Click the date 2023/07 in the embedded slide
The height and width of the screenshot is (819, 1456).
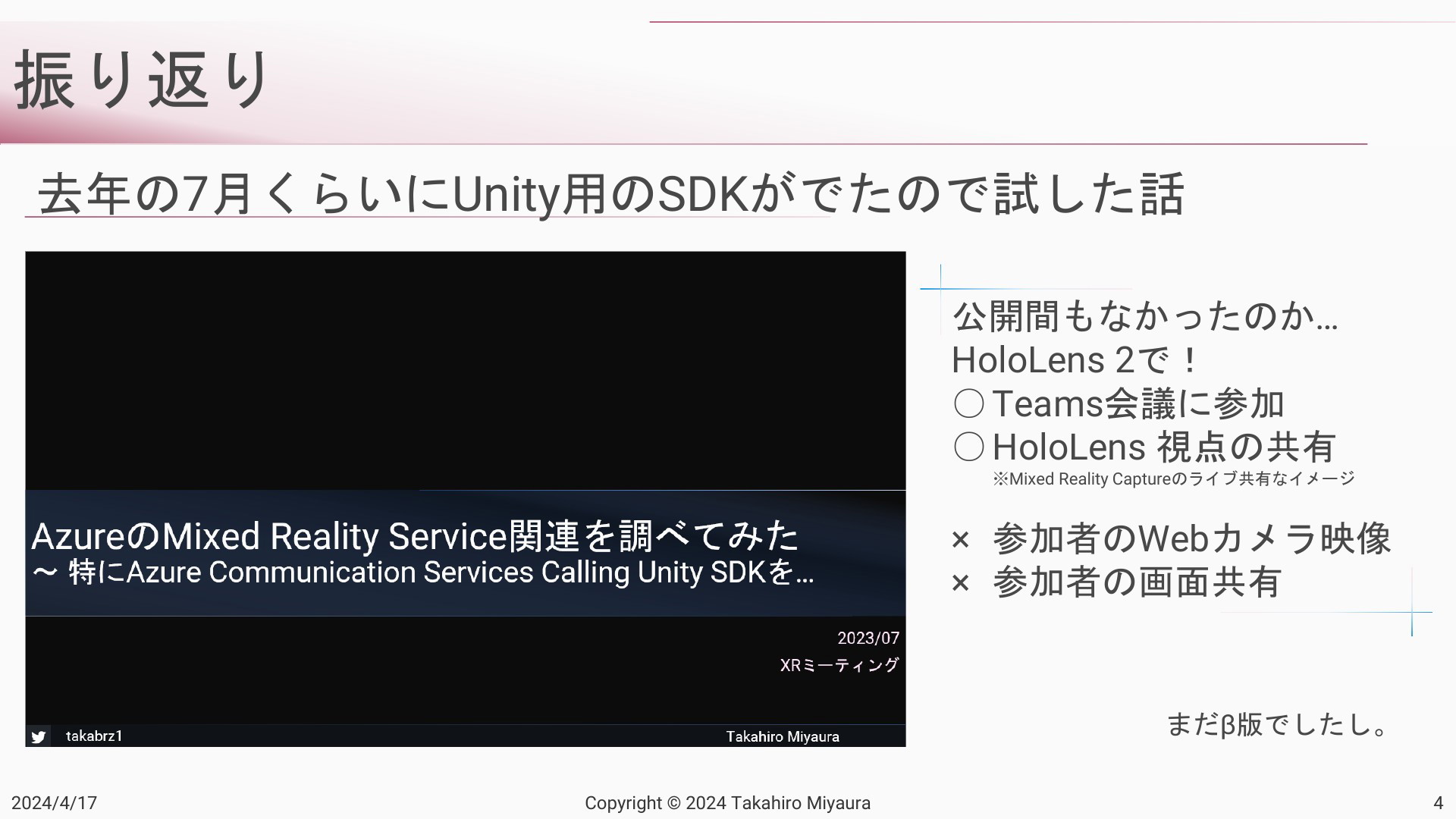tap(868, 639)
